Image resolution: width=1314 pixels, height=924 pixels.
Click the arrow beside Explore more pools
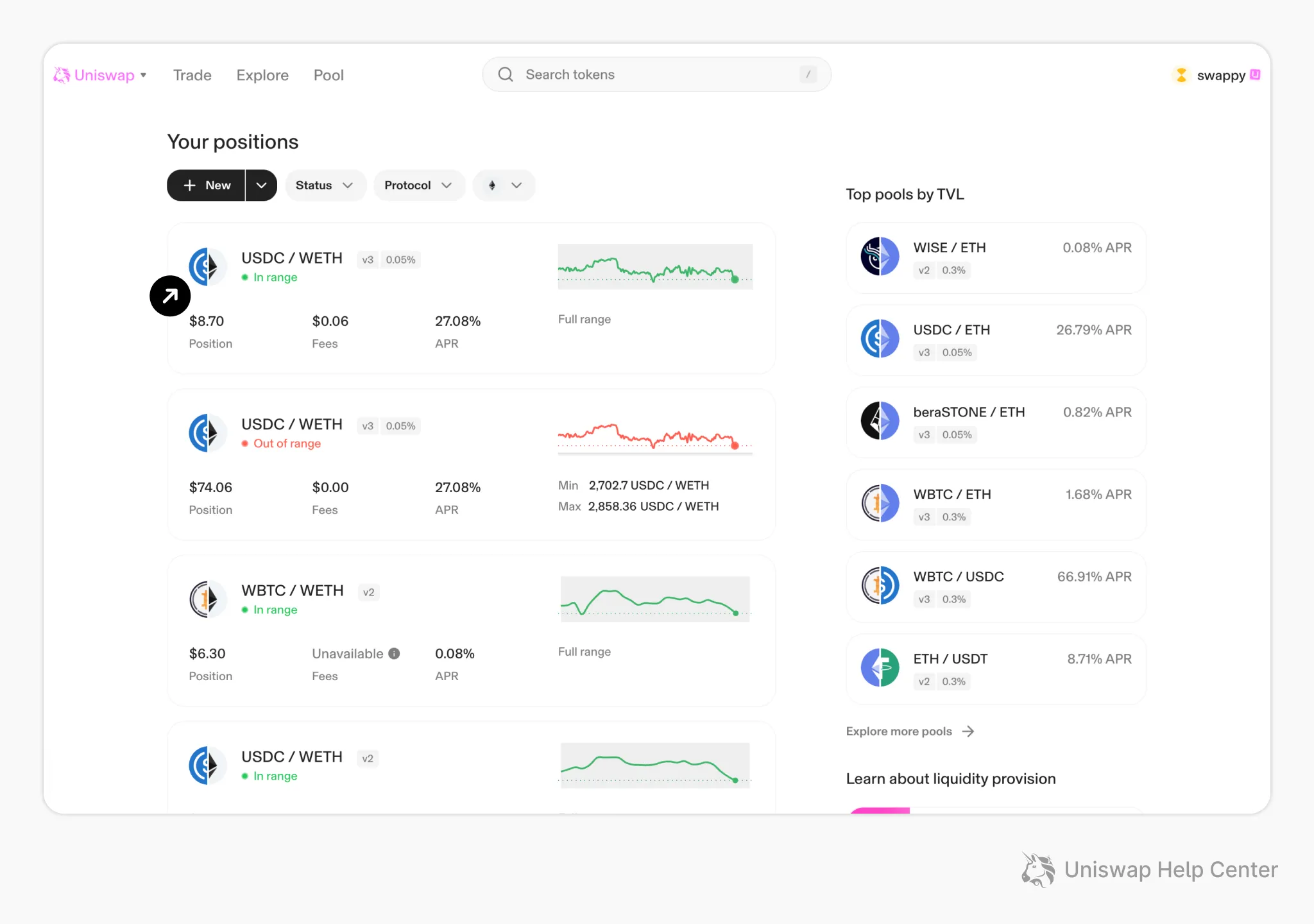pos(968,732)
